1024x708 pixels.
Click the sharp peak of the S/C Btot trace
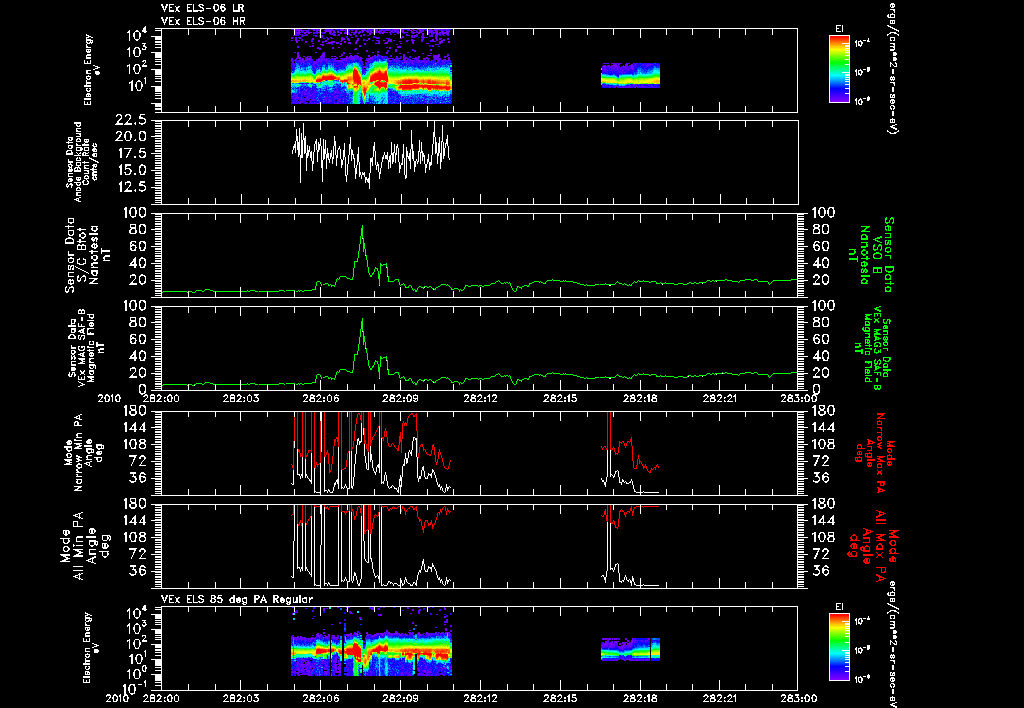pyautogui.click(x=362, y=227)
